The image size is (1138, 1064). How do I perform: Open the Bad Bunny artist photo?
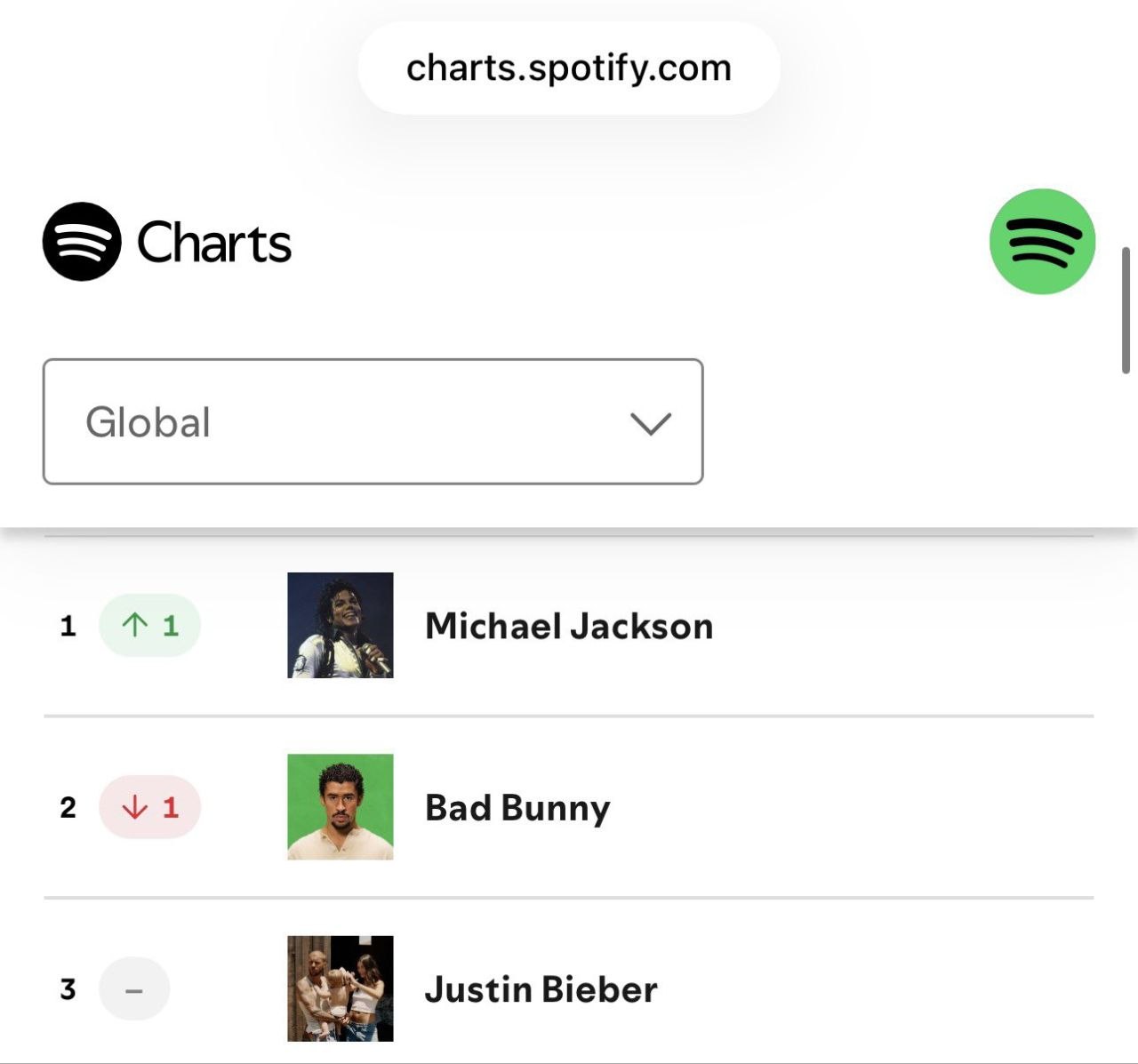coord(341,806)
